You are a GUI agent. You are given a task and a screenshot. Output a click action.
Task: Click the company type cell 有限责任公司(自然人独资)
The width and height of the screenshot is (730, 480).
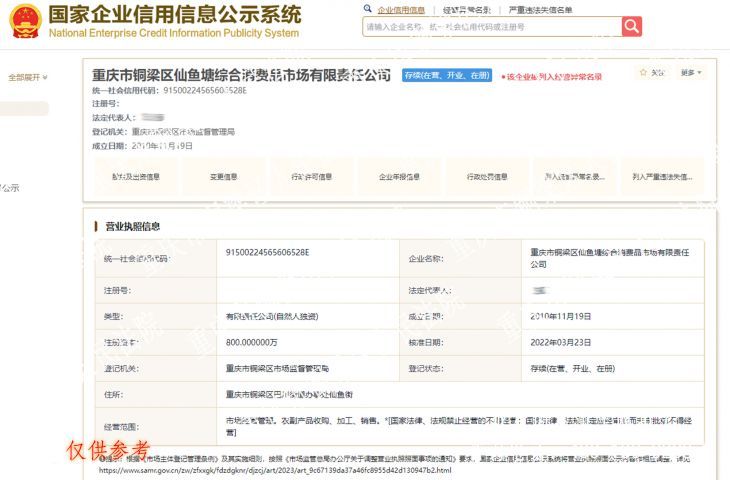click(x=272, y=317)
